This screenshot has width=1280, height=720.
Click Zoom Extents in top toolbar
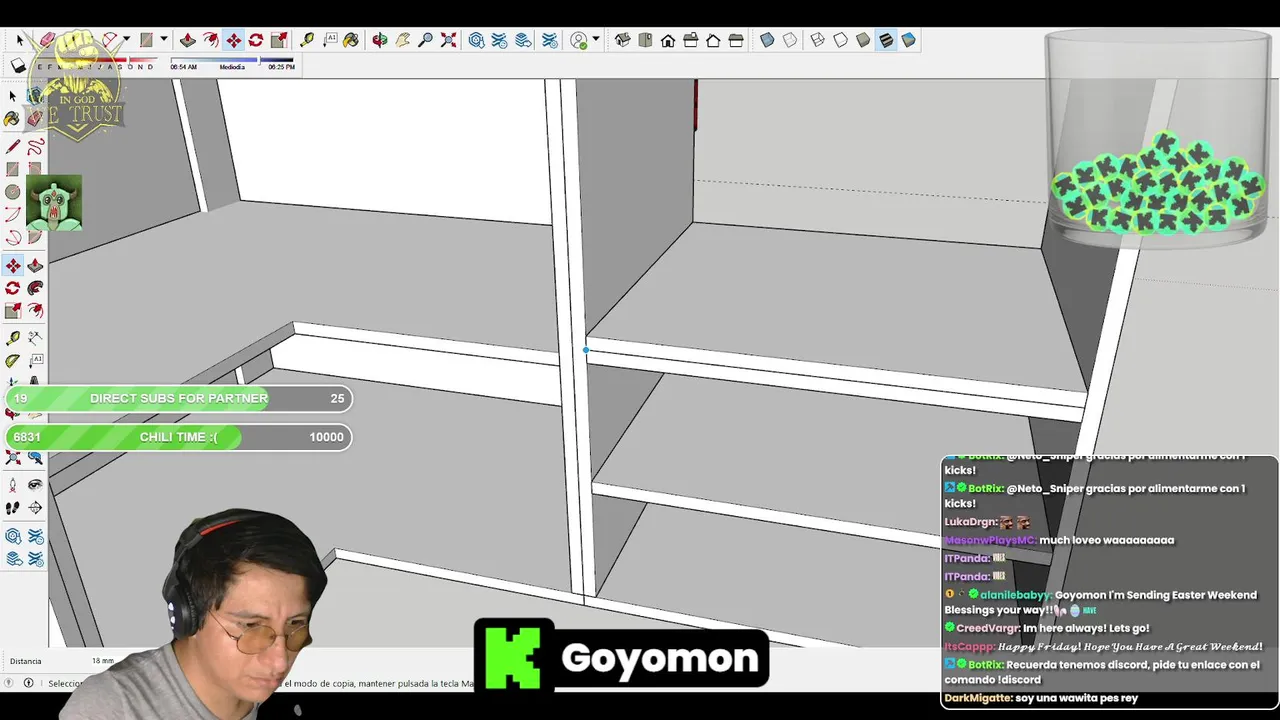[x=449, y=40]
